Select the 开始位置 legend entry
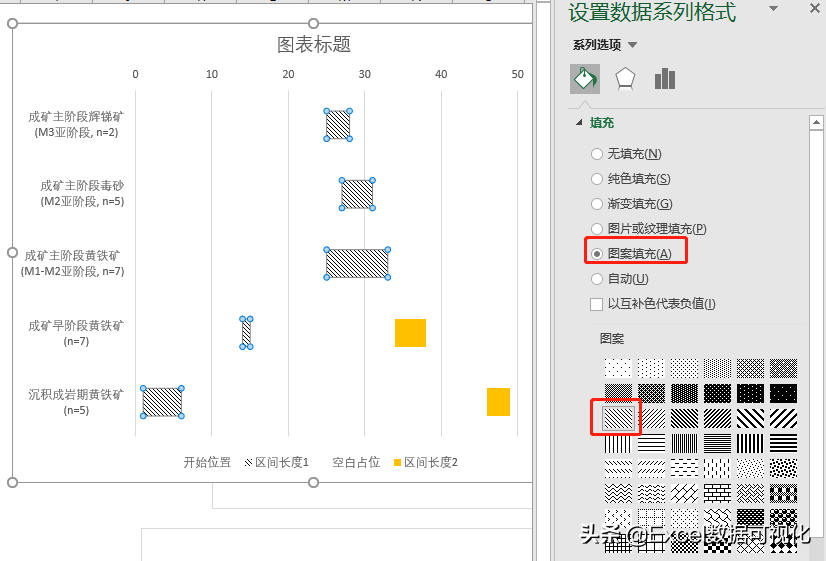 (x=206, y=462)
